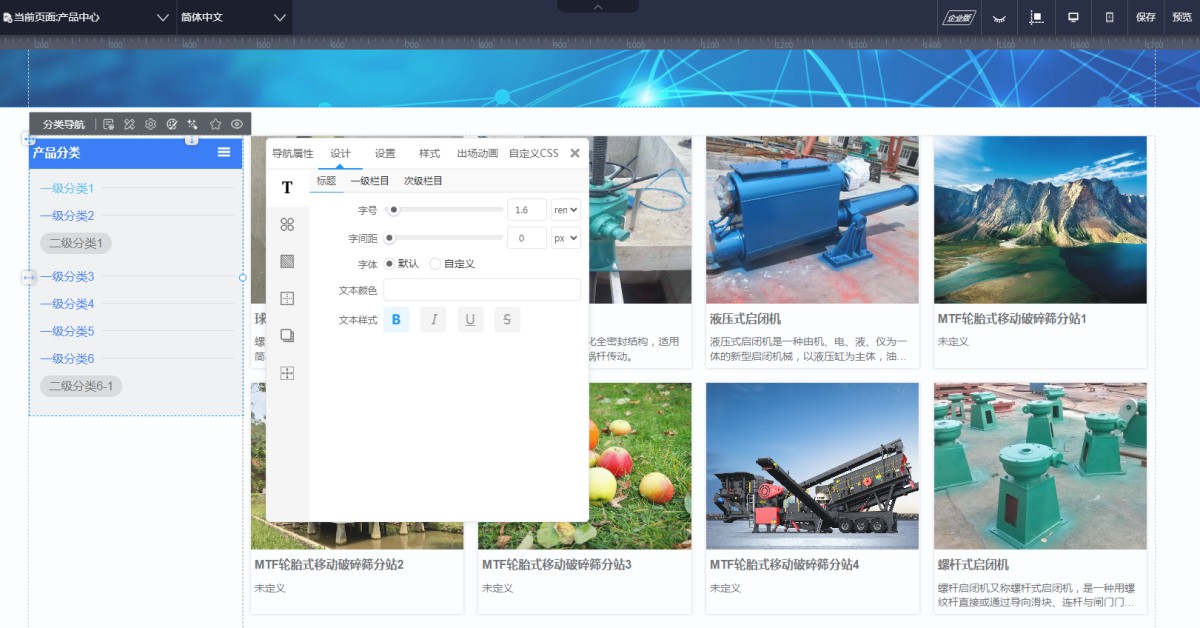Switch to mobile device view icon
1200x628 pixels.
tap(1109, 17)
